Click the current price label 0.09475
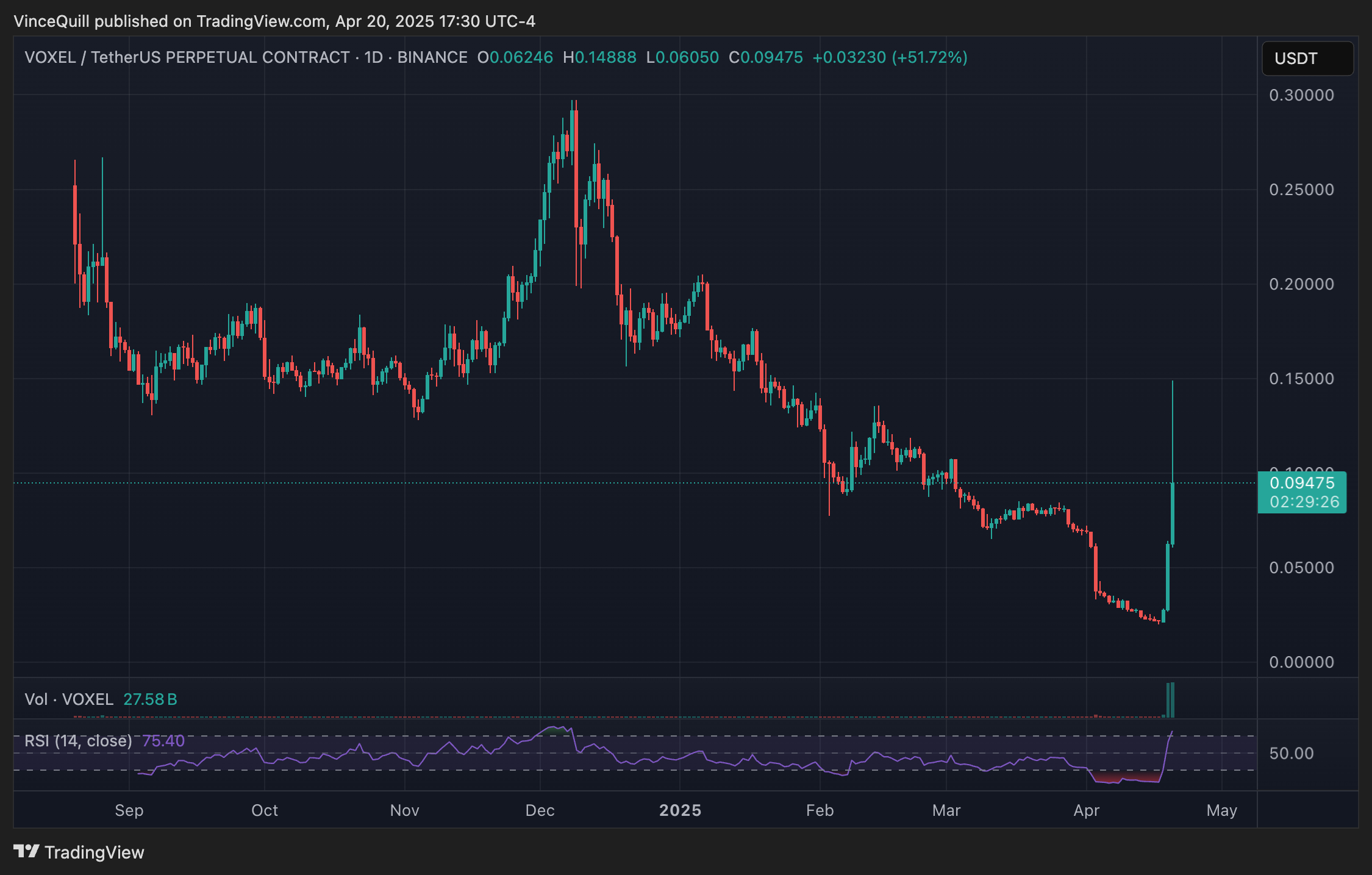This screenshot has width=1372, height=875. (1302, 483)
